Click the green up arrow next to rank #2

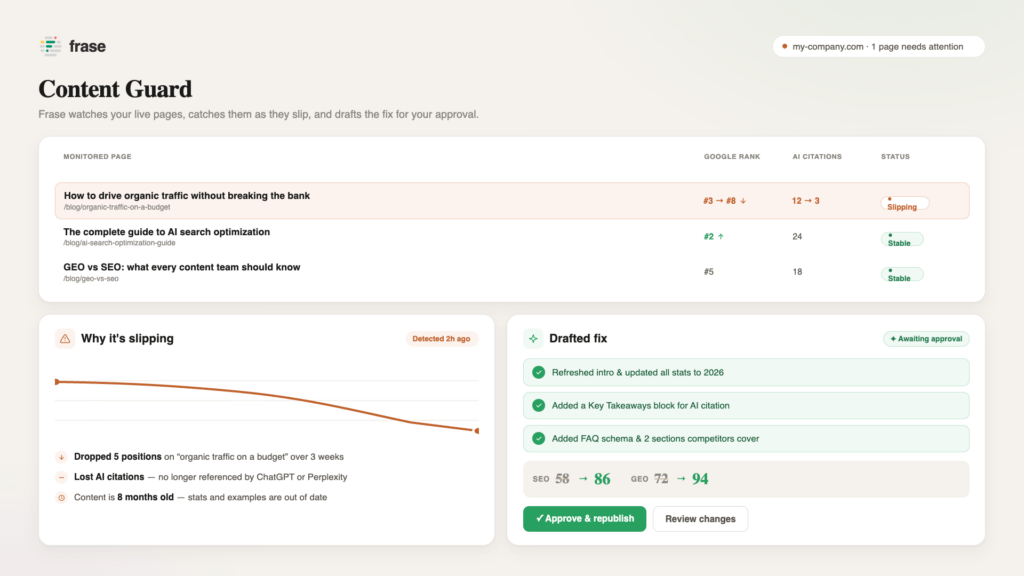(721, 236)
